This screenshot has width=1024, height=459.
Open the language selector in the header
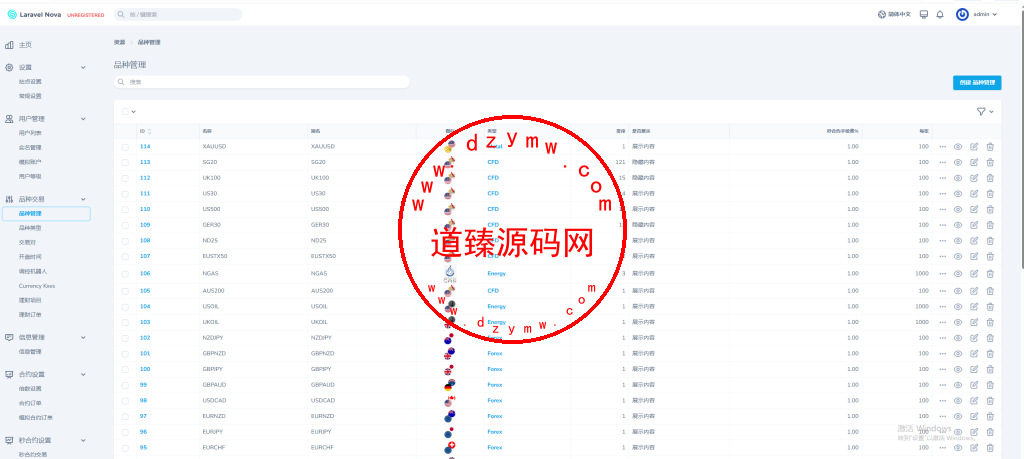pos(894,14)
